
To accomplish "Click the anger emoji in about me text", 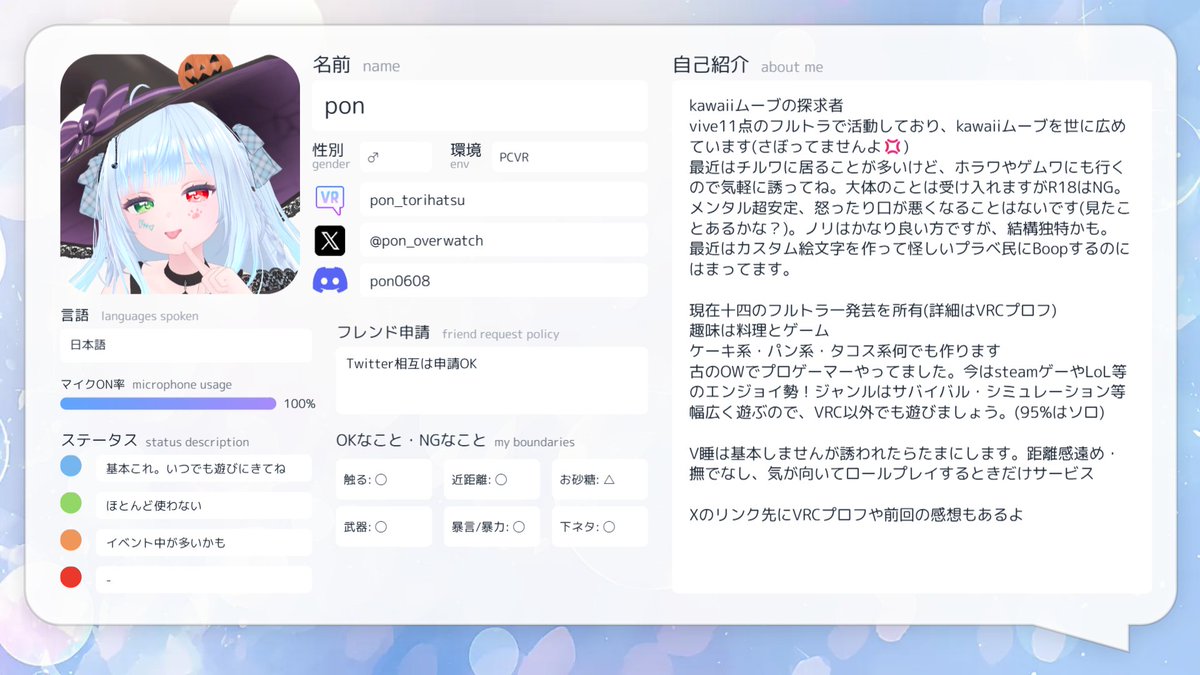I will [x=892, y=147].
